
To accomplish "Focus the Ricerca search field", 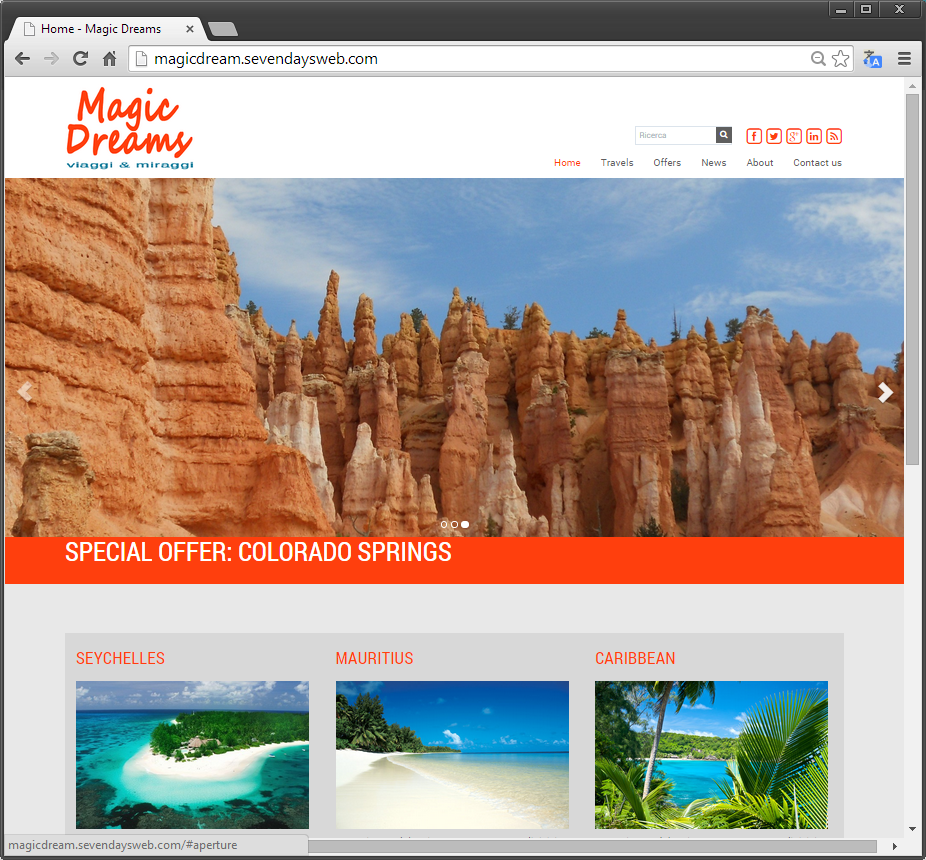I will [676, 135].
